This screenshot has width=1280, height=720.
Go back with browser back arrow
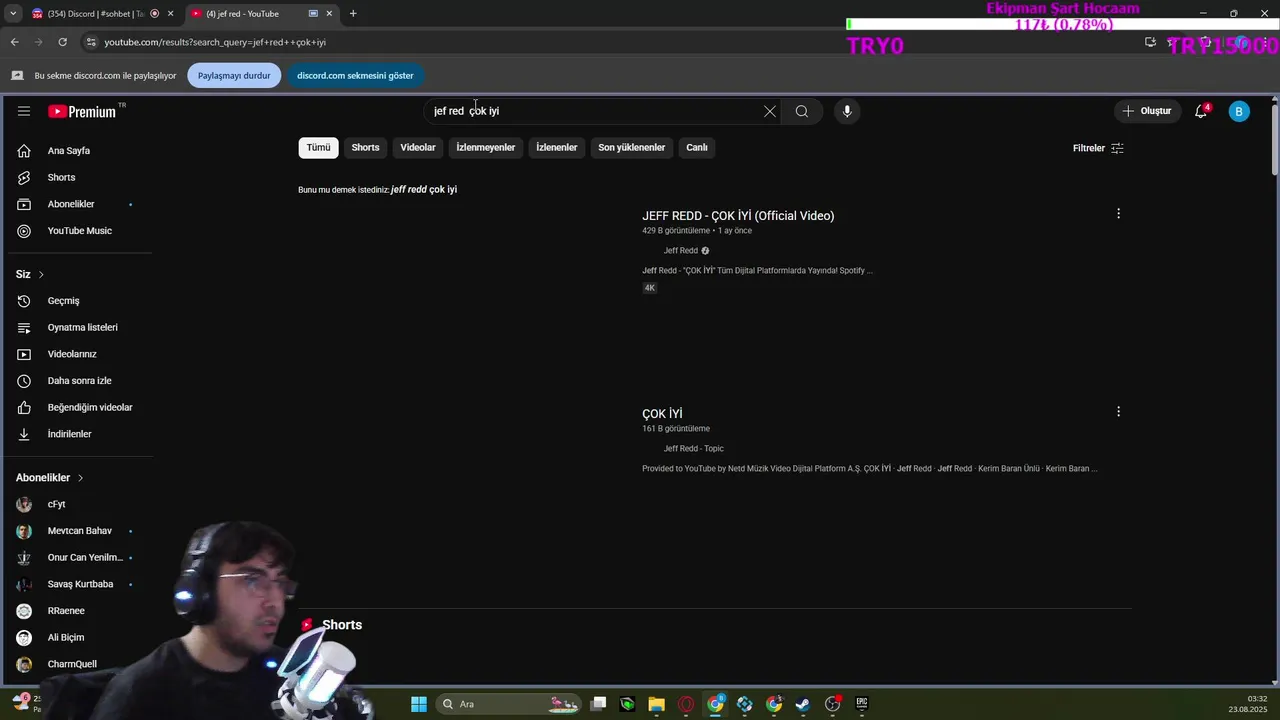pos(14,42)
